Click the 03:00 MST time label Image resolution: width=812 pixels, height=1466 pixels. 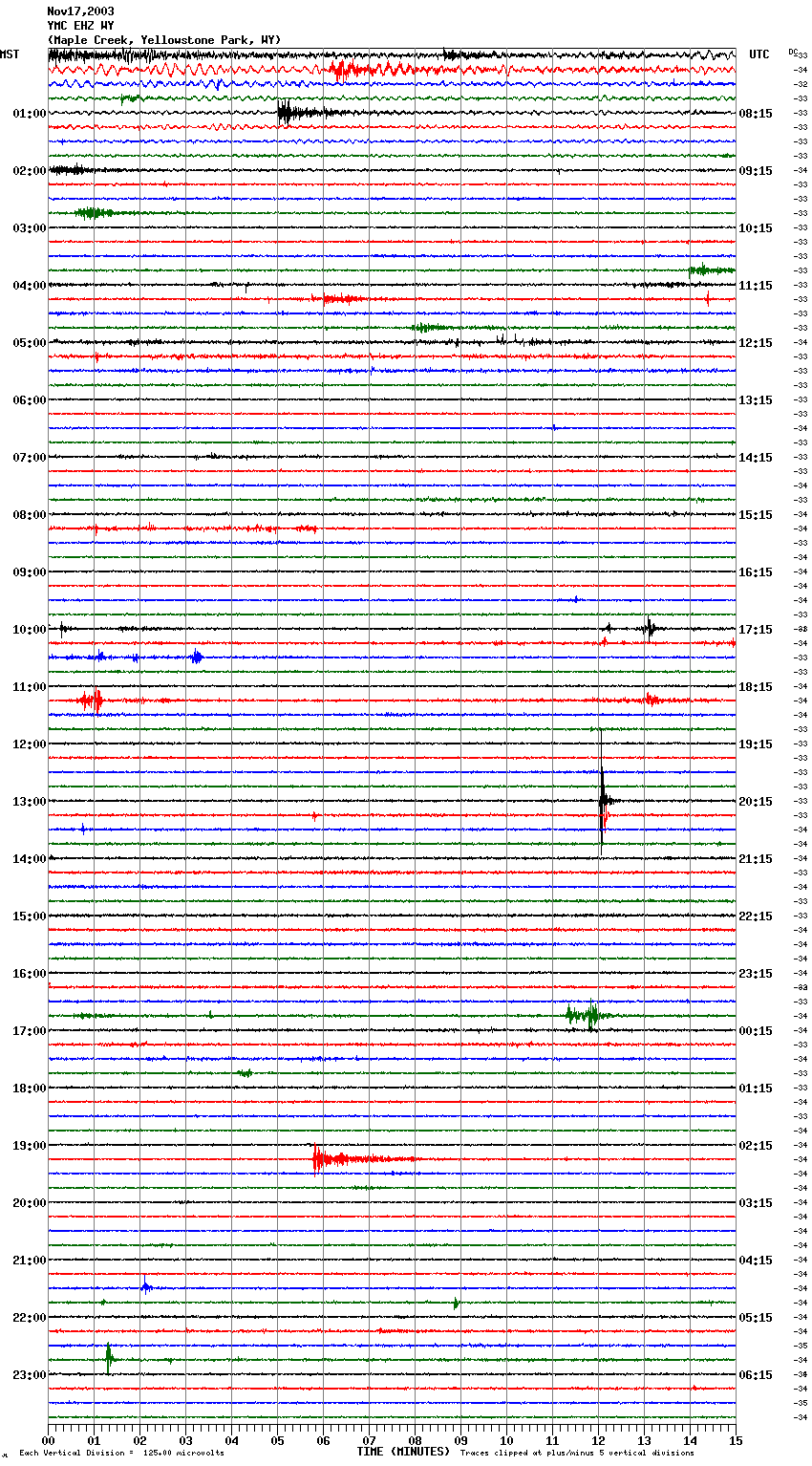pyautogui.click(x=30, y=228)
